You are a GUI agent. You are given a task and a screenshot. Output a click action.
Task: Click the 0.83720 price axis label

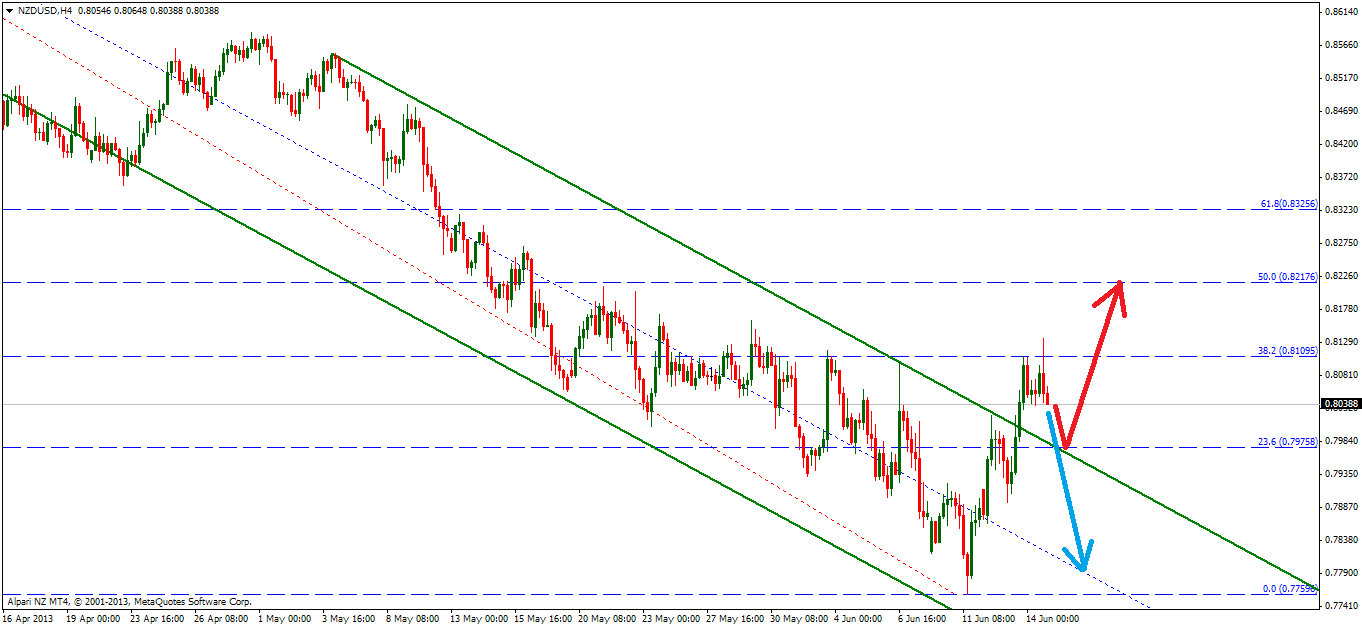click(1339, 177)
